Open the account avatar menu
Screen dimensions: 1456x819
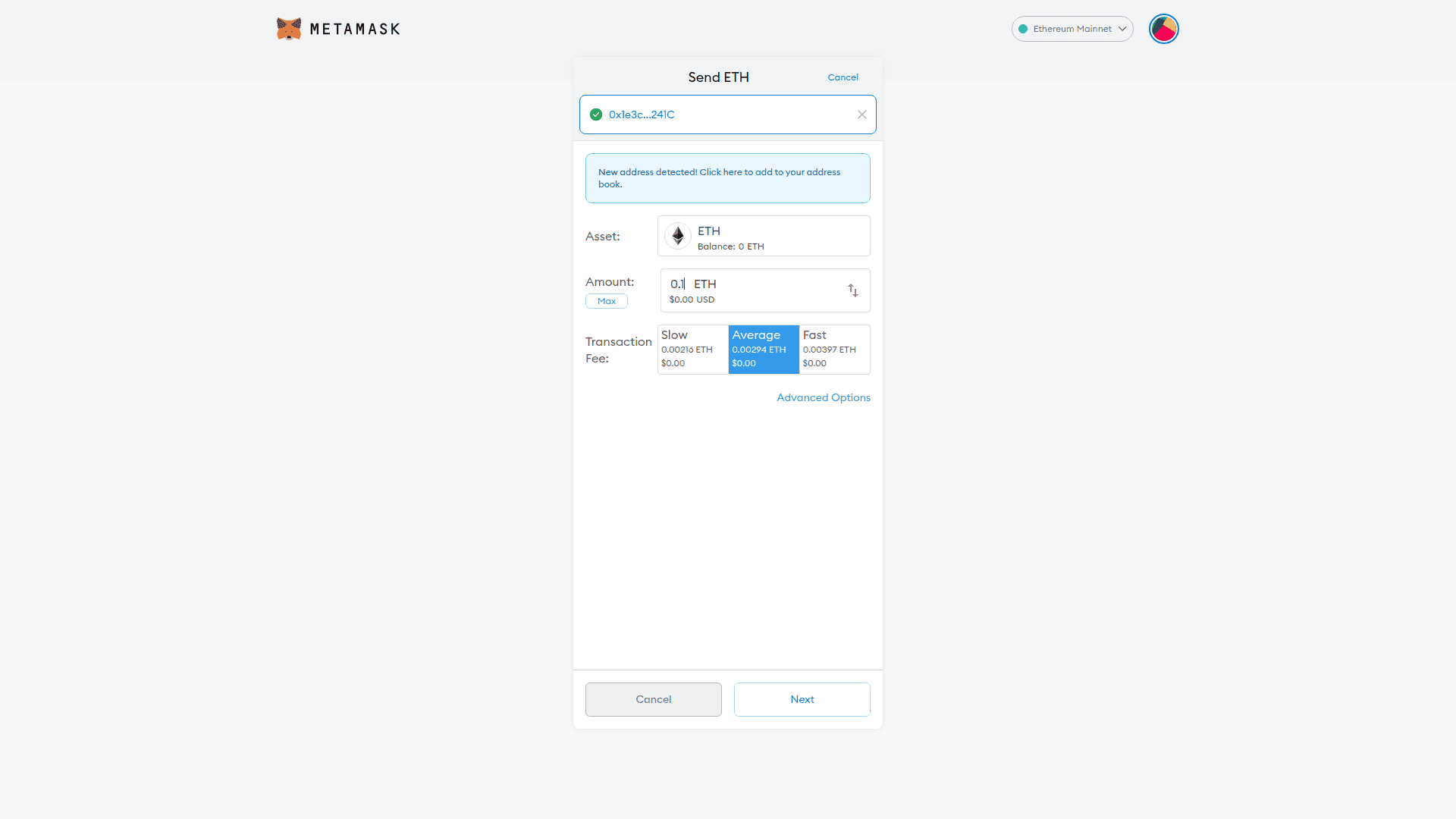tap(1163, 29)
